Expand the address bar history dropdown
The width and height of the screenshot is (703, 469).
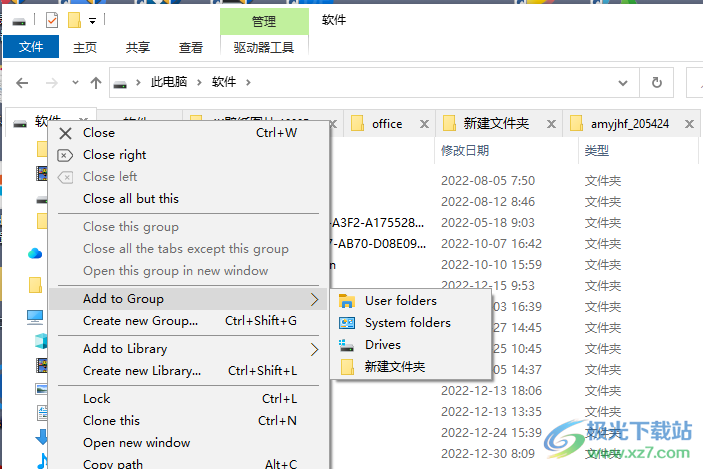pos(622,83)
